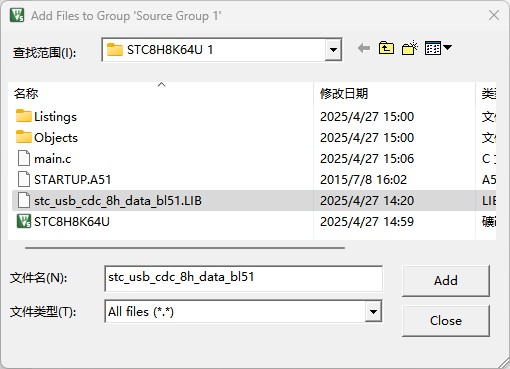Click the 2025/4/27 14:20 date cell

(367, 201)
